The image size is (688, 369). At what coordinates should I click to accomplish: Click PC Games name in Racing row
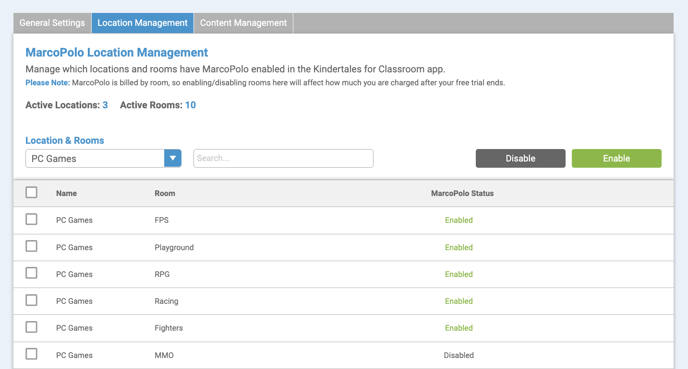74,301
